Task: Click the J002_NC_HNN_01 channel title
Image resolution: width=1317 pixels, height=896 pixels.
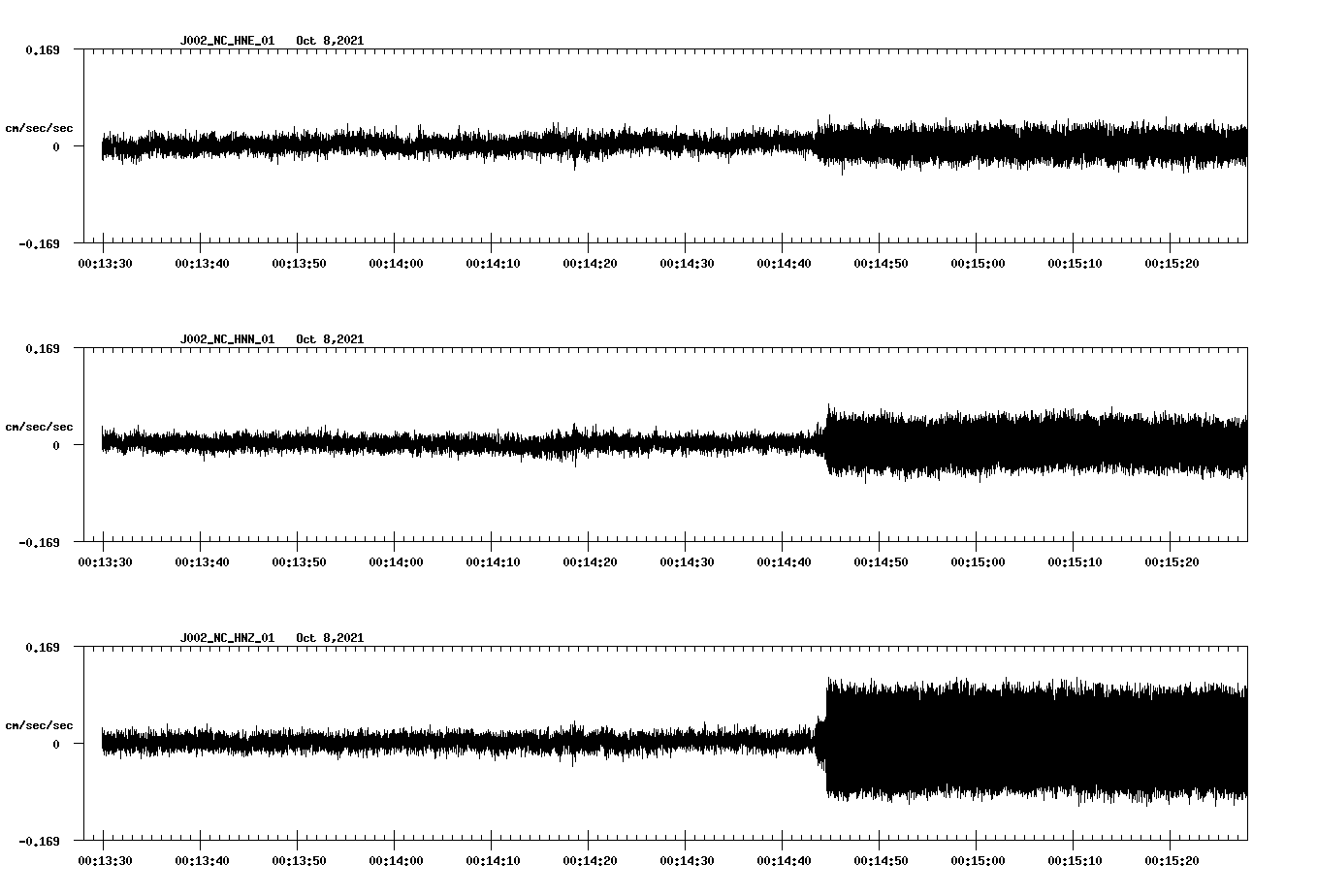Action: coord(227,339)
